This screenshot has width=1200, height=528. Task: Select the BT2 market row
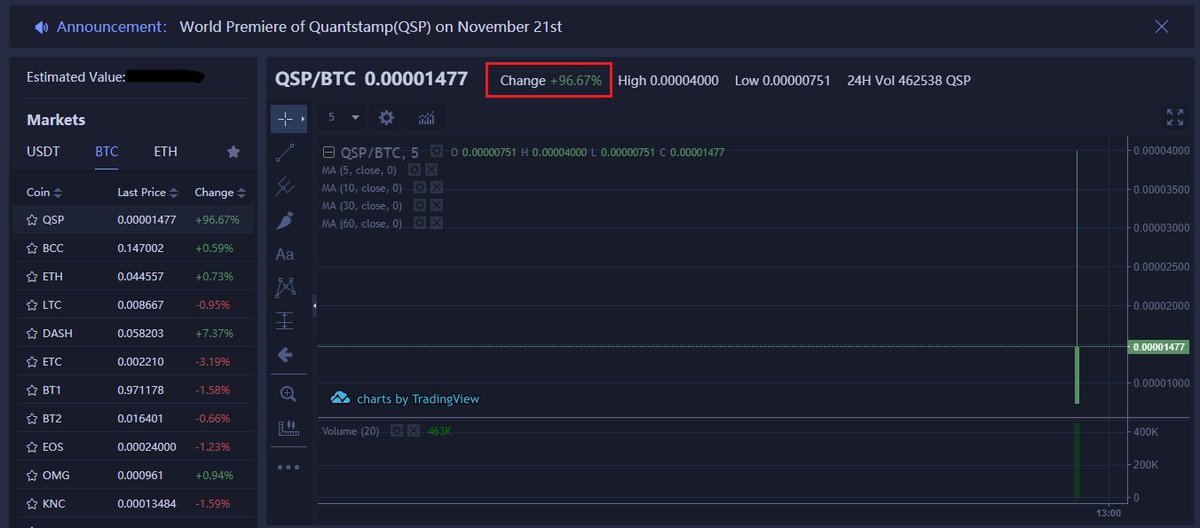point(132,418)
